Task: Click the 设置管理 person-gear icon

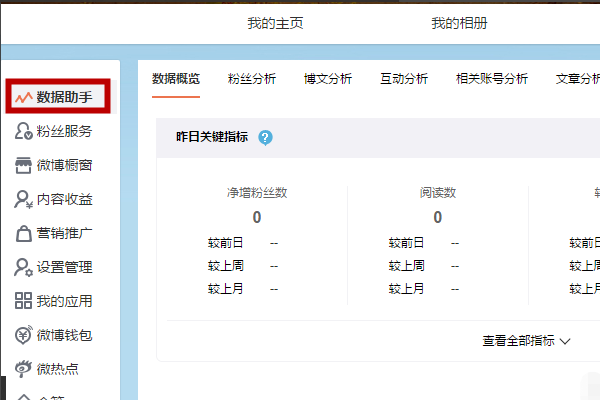Action: pyautogui.click(x=23, y=267)
